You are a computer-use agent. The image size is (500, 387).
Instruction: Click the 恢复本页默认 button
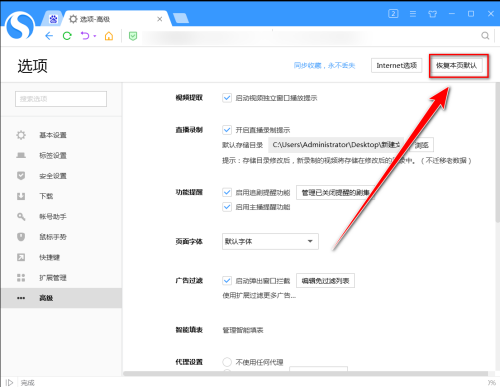(456, 65)
